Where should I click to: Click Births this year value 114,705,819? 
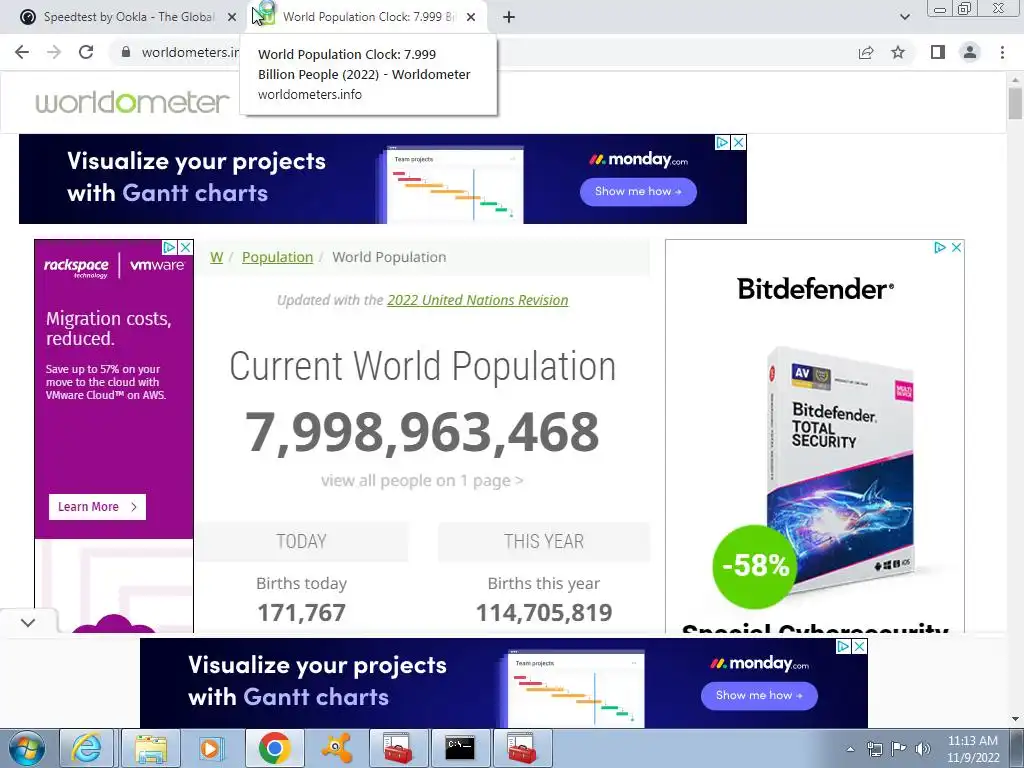(544, 613)
